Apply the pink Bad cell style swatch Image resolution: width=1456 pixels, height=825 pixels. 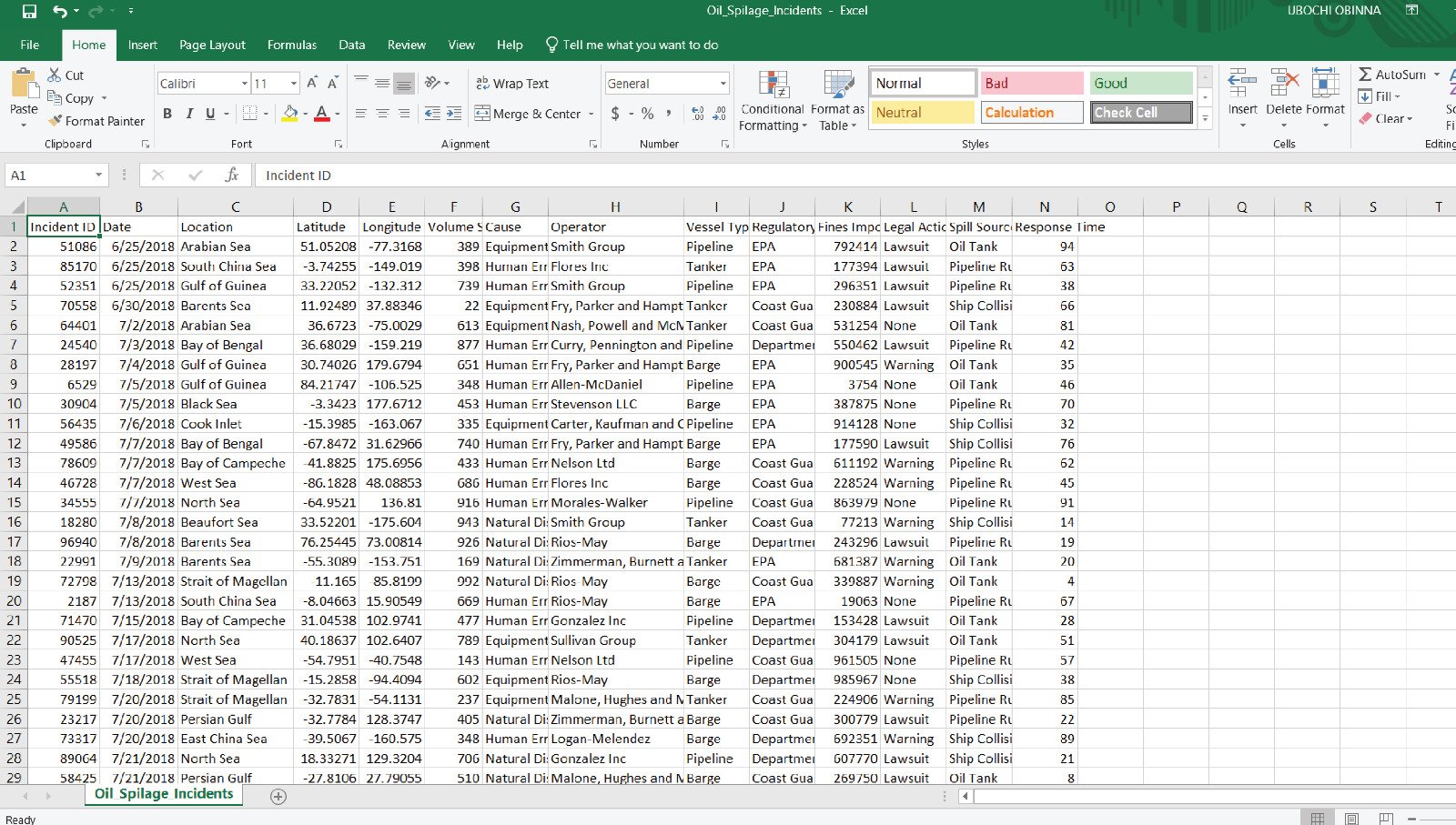(1032, 83)
